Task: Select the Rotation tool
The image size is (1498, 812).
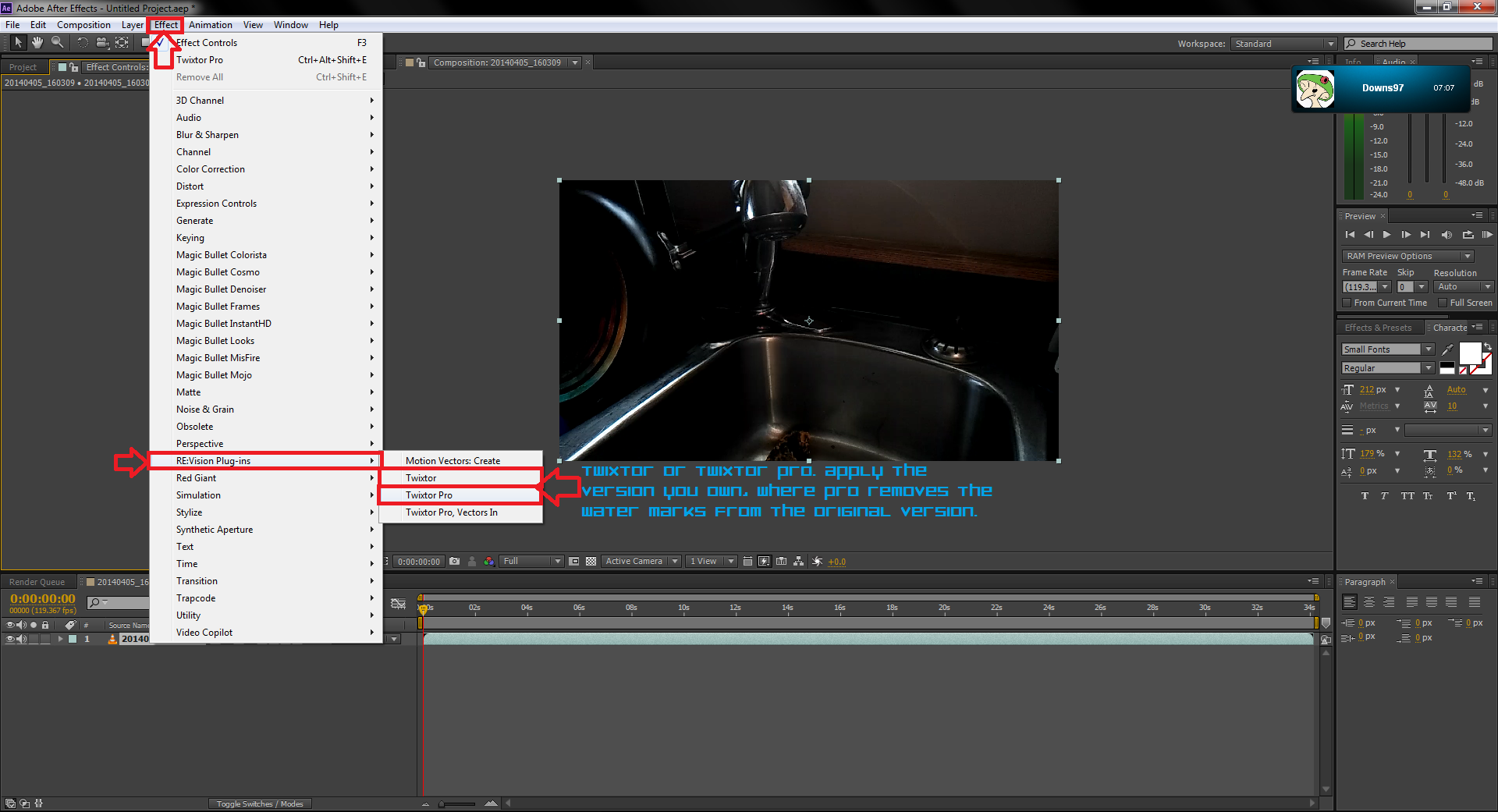Action: tap(83, 42)
